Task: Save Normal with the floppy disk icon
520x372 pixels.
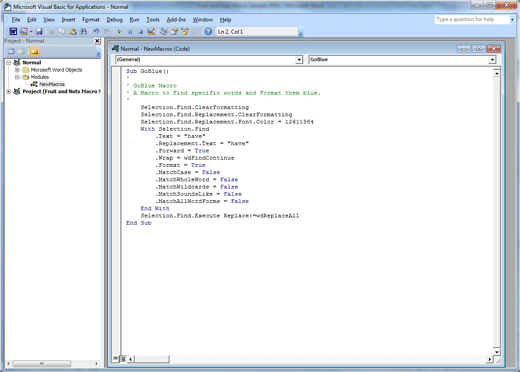Action: pyautogui.click(x=39, y=32)
